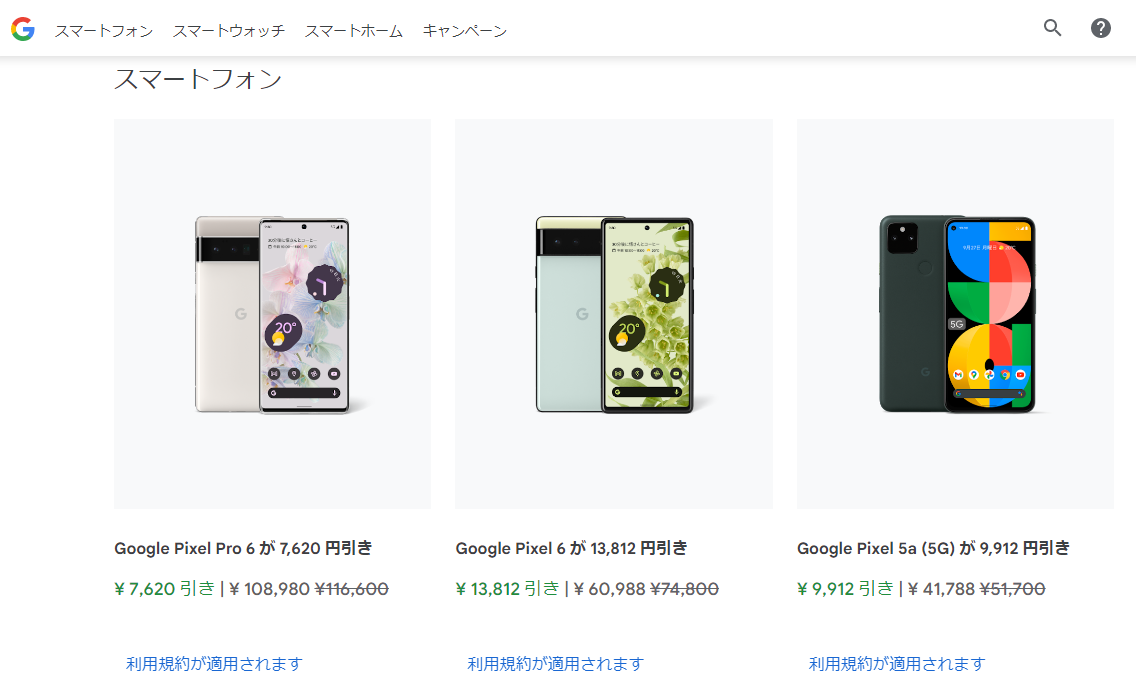This screenshot has width=1136, height=697.
Task: Click the ¥7,620 引き discount price text
Action: (164, 588)
